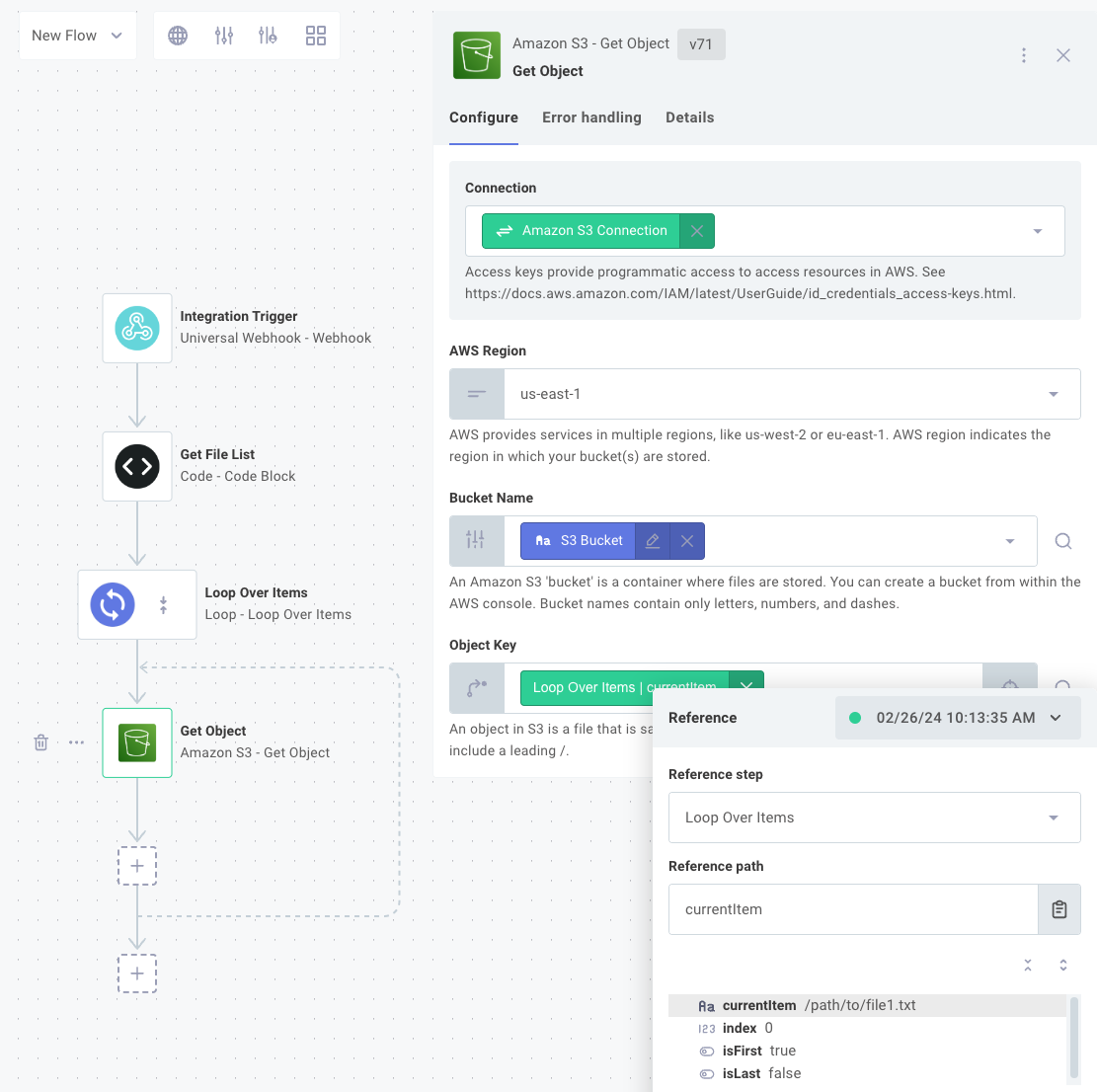Close the Get Object configuration panel
This screenshot has height=1092, width=1097.
[1062, 55]
